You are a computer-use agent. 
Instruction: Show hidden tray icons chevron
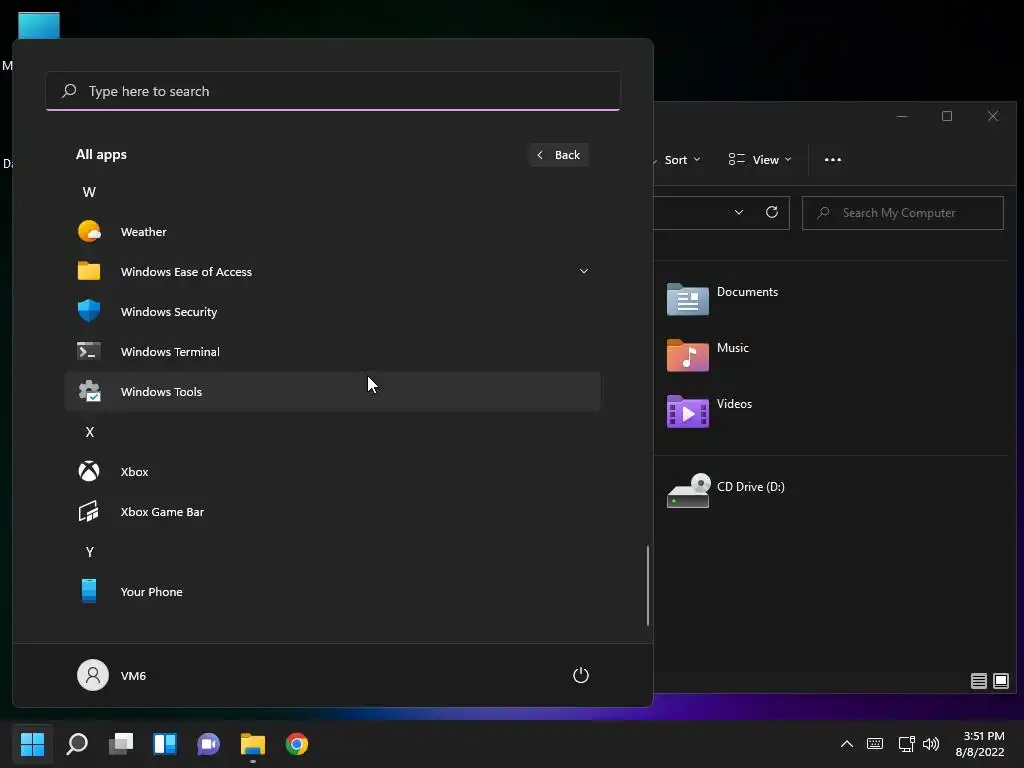pyautogui.click(x=846, y=744)
